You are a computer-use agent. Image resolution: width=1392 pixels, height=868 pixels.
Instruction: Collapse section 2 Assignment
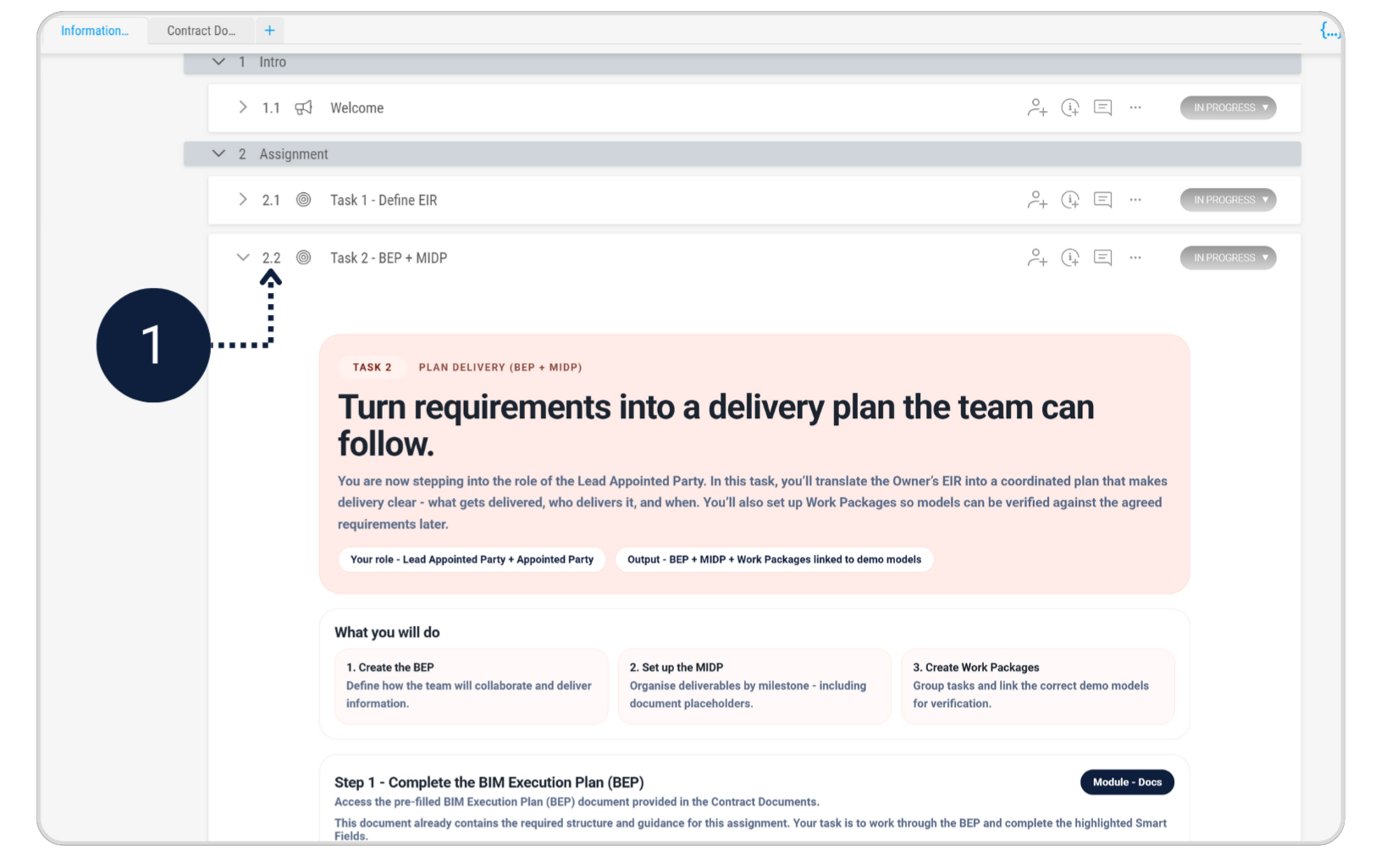218,153
